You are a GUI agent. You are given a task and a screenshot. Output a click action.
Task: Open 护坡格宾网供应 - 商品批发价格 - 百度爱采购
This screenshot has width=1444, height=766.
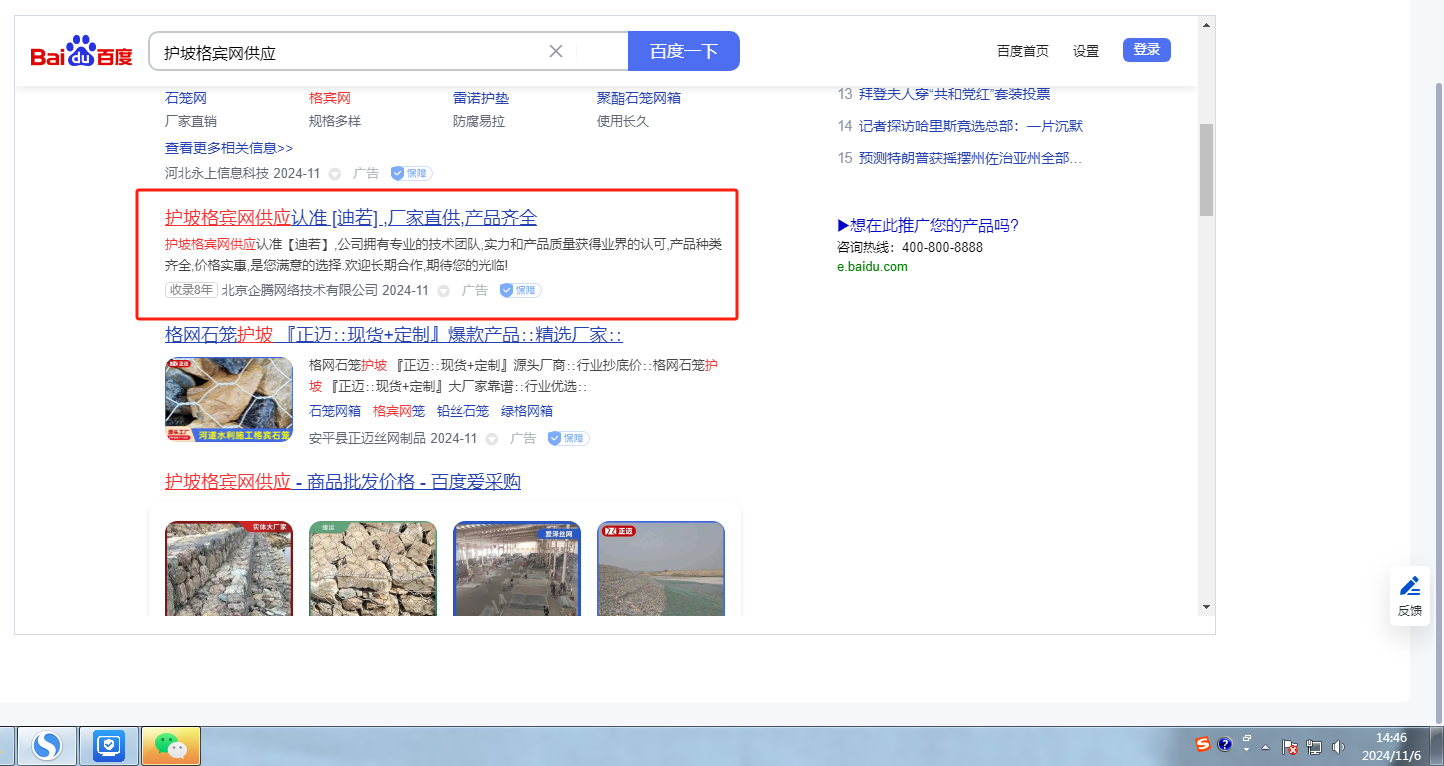pyautogui.click(x=343, y=482)
